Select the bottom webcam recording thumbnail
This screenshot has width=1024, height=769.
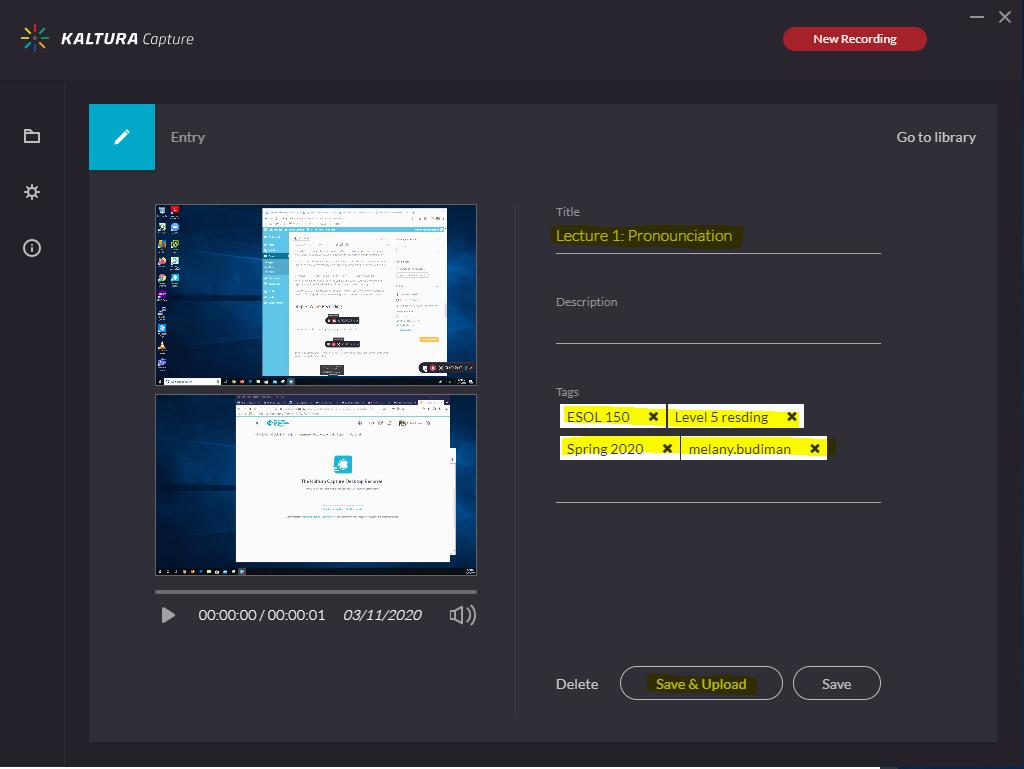tap(315, 485)
